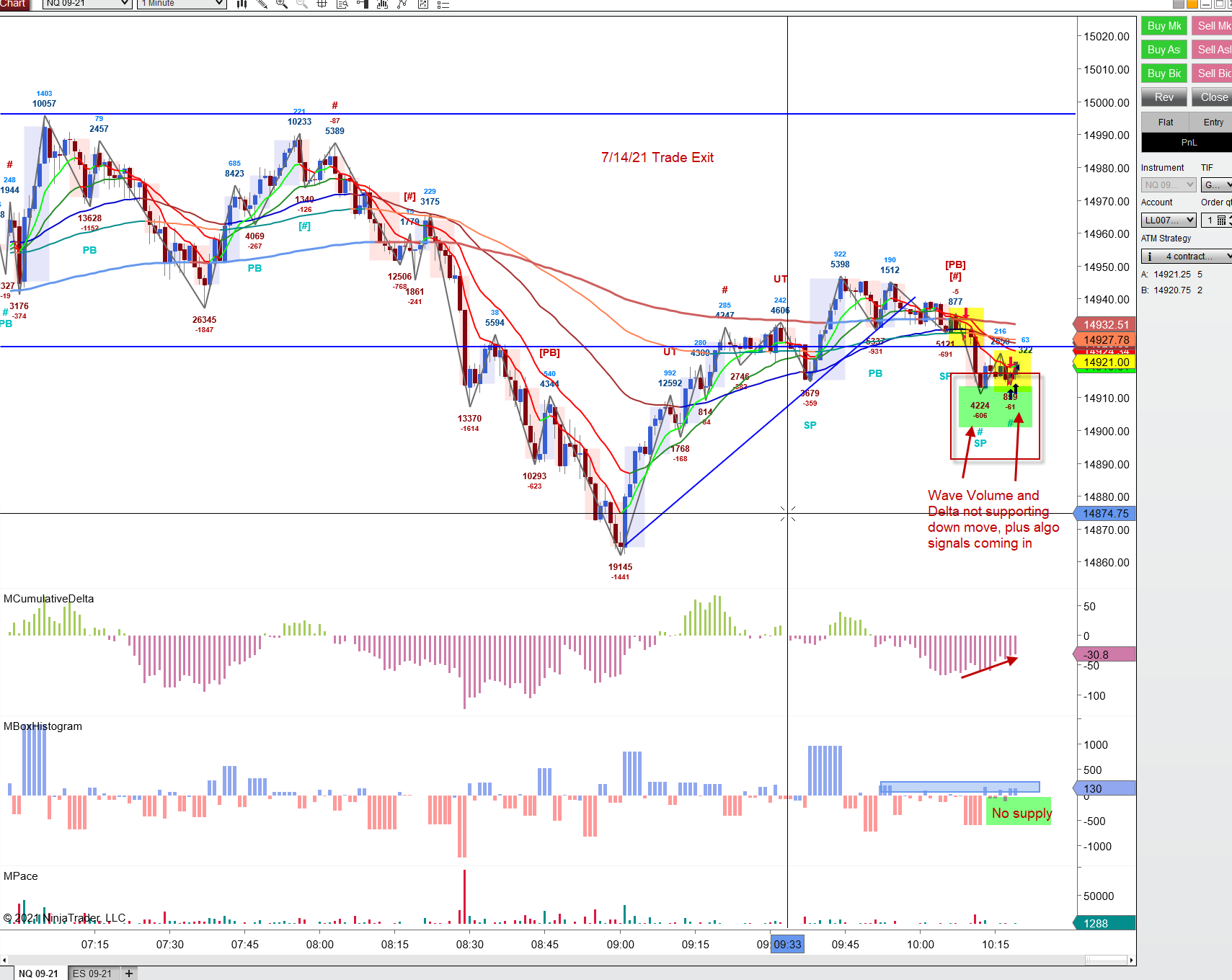Click the ATM Strategy info icon

point(1150,256)
